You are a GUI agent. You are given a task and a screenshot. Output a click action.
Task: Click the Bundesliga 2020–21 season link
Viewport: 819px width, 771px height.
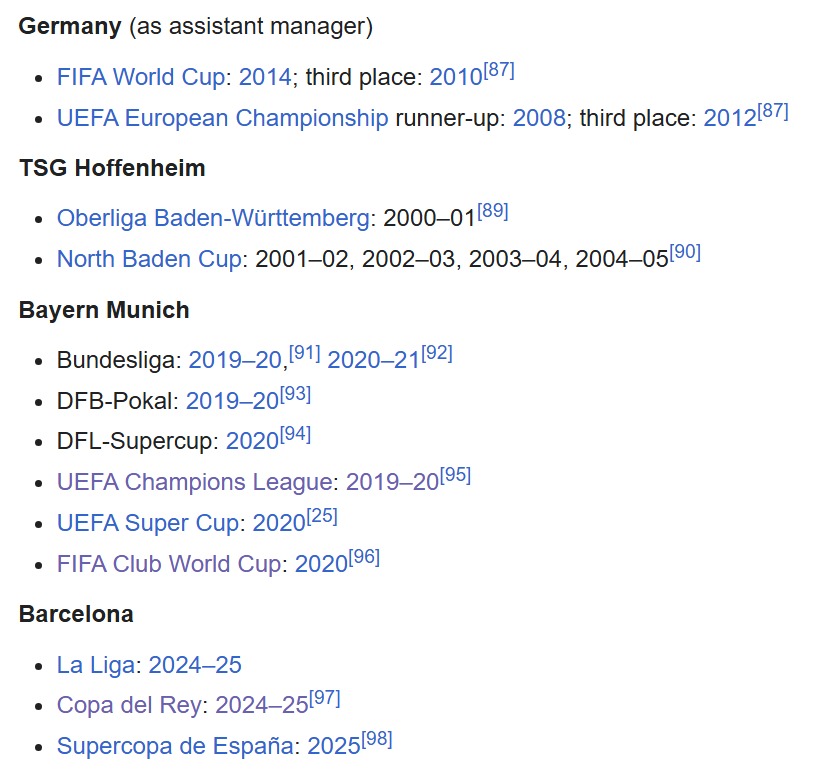tap(374, 360)
